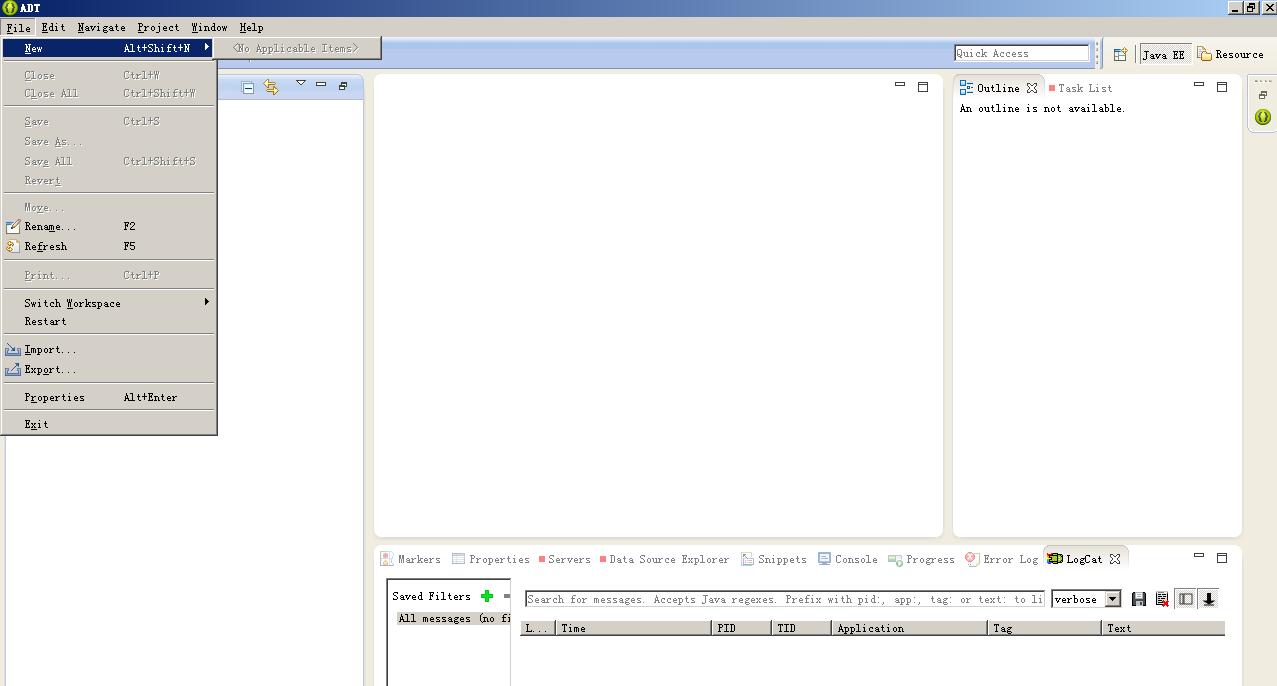Click the Save LogCat log icon
The width and height of the screenshot is (1277, 686).
(1139, 599)
